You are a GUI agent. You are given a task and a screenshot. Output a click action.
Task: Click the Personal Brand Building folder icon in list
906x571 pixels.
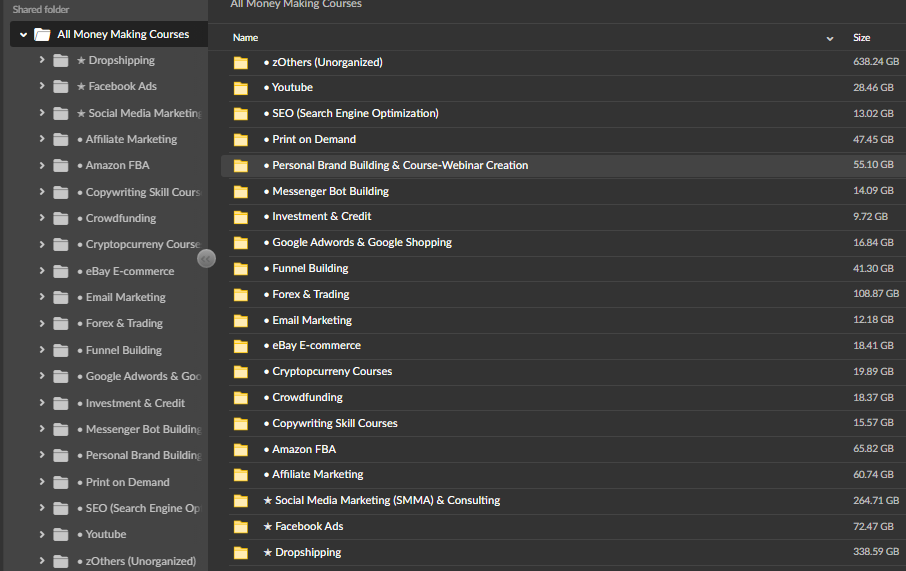coord(241,166)
